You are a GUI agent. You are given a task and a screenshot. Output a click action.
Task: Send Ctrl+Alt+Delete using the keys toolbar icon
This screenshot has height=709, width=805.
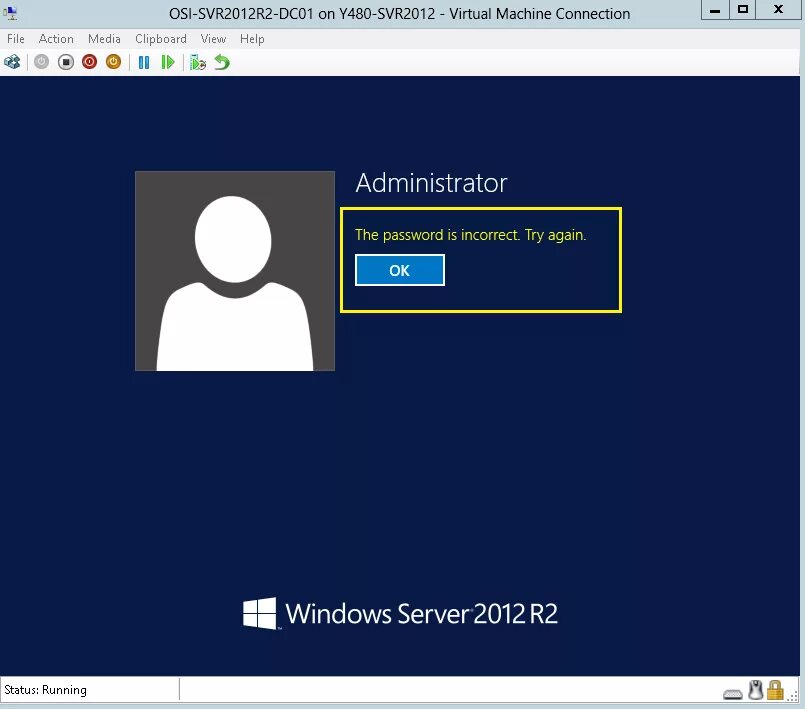(13, 61)
